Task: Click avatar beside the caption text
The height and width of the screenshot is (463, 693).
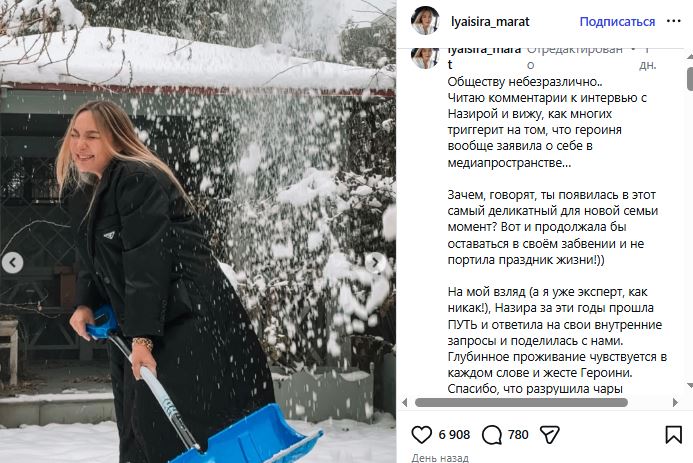Action: (425, 58)
